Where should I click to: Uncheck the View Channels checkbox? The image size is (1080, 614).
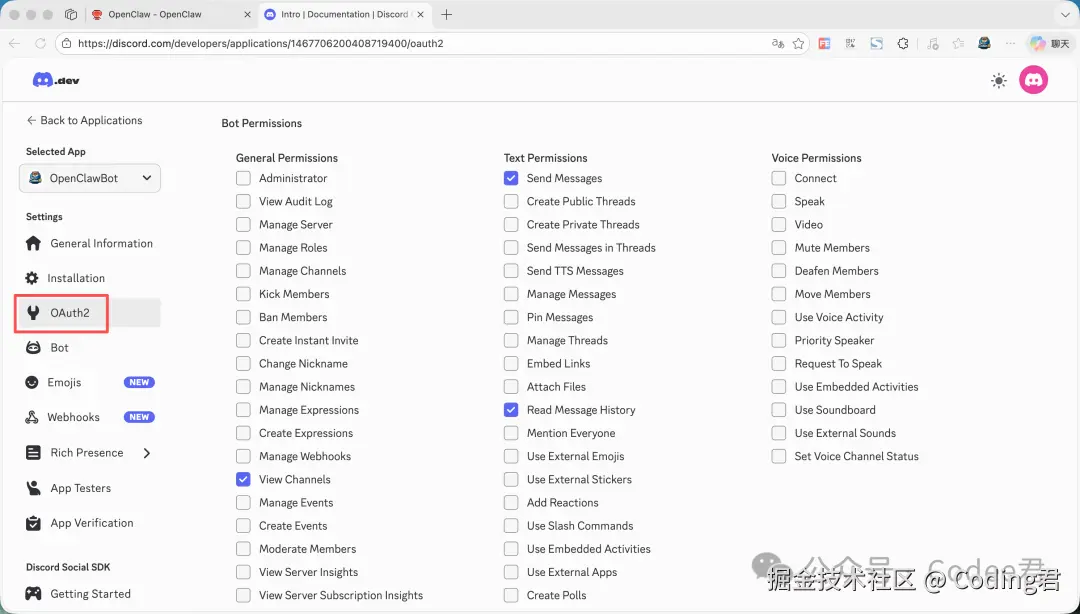click(243, 479)
